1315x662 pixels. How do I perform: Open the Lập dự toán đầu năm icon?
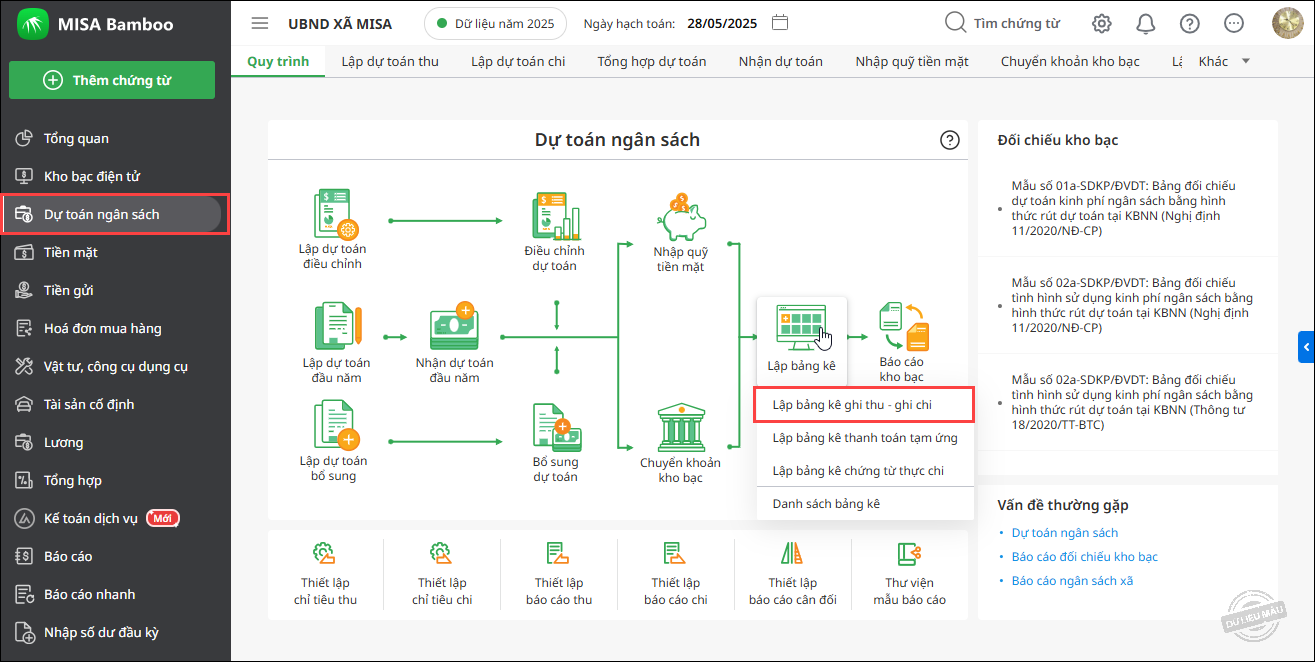[337, 326]
